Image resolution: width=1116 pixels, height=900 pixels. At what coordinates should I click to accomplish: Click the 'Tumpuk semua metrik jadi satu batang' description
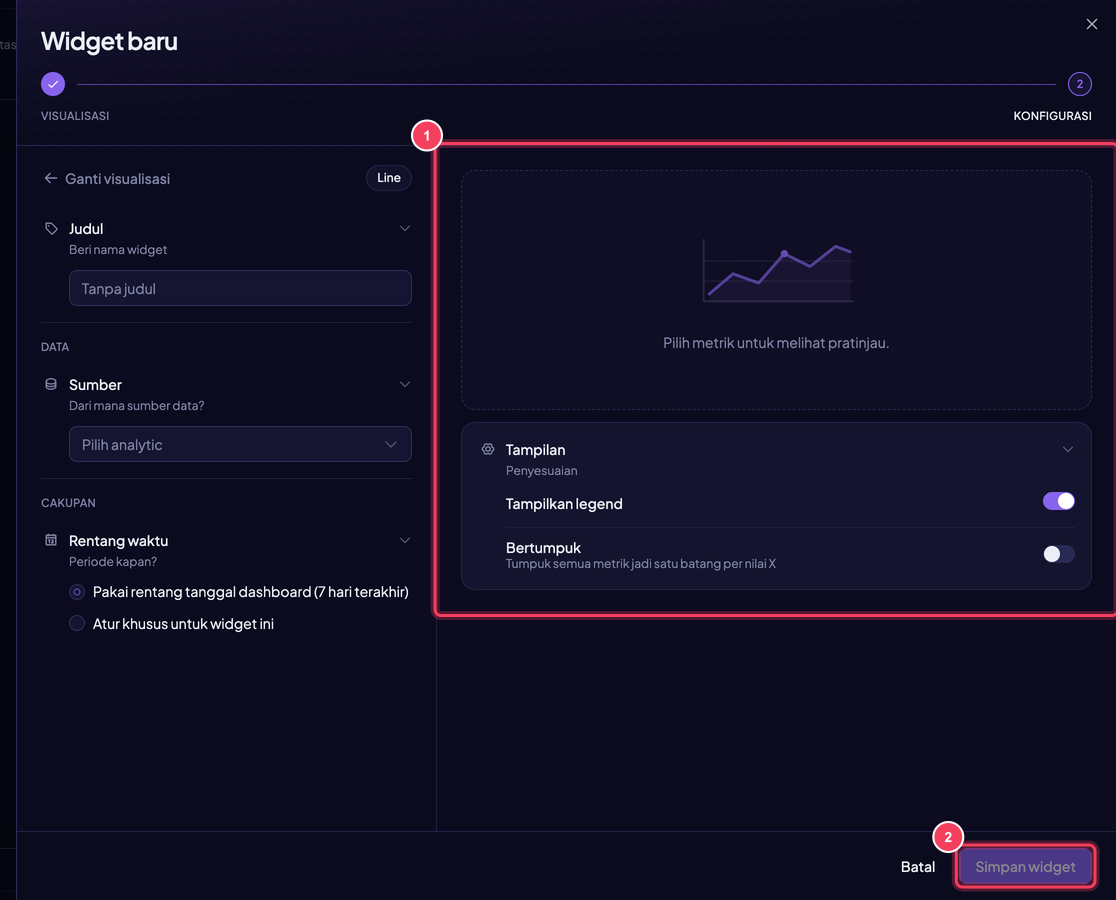click(641, 563)
